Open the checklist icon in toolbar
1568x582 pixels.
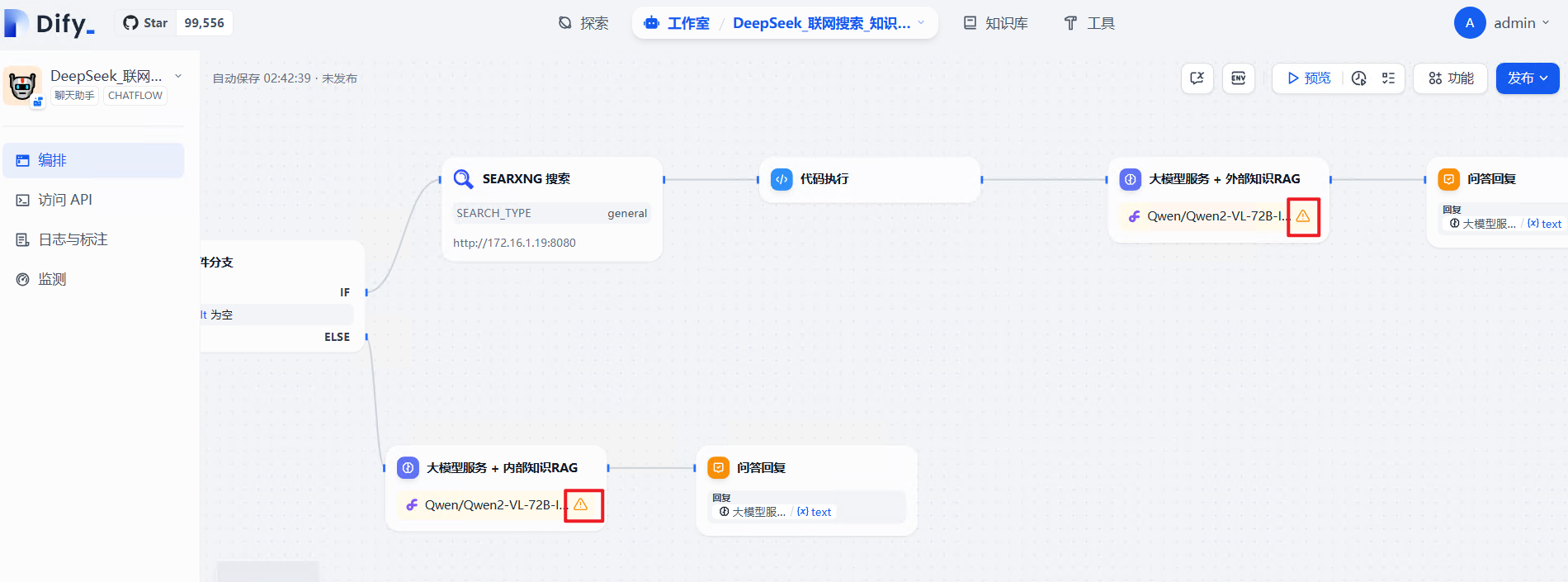(x=1388, y=78)
